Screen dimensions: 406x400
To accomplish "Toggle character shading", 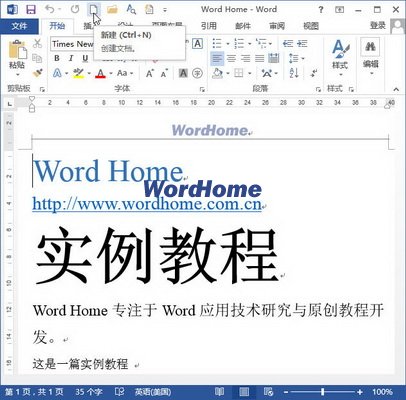I will (183, 73).
